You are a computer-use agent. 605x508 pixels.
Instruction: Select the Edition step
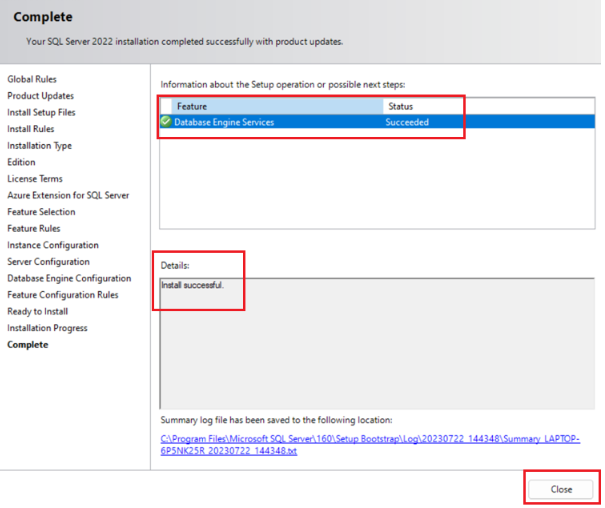(x=21, y=162)
